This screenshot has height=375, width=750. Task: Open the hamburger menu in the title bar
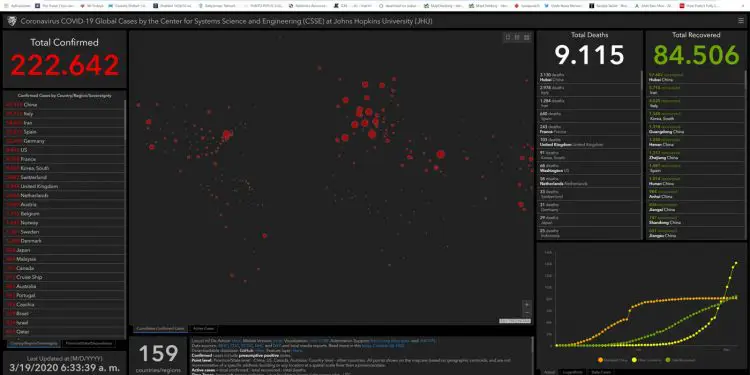point(741,21)
